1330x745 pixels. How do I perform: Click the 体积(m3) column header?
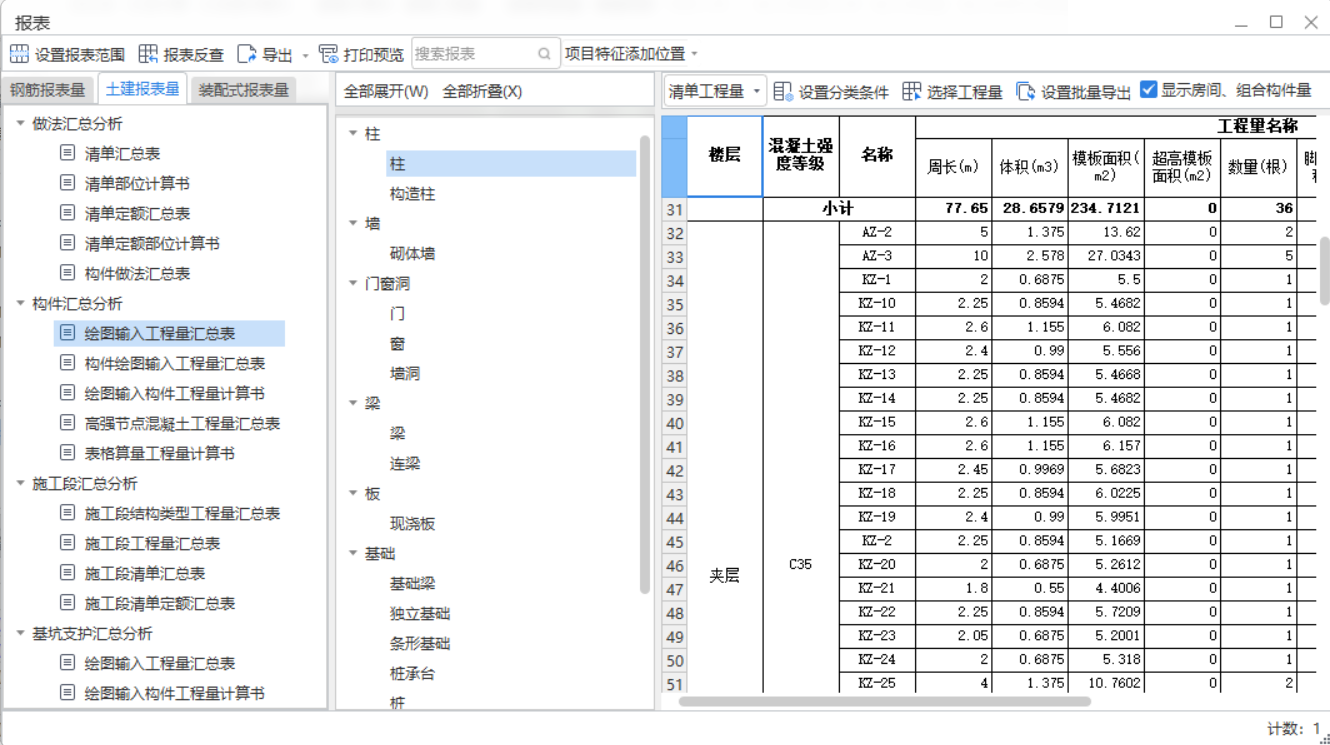(1030, 167)
